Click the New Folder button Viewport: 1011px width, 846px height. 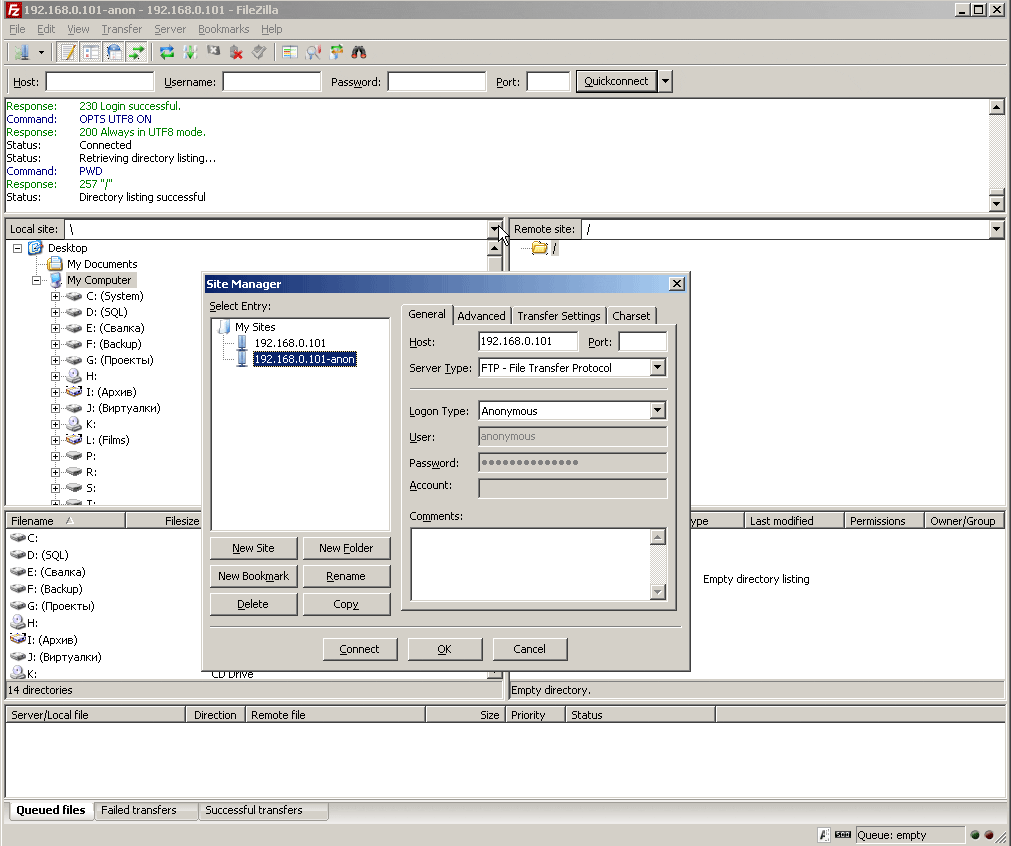coord(346,548)
